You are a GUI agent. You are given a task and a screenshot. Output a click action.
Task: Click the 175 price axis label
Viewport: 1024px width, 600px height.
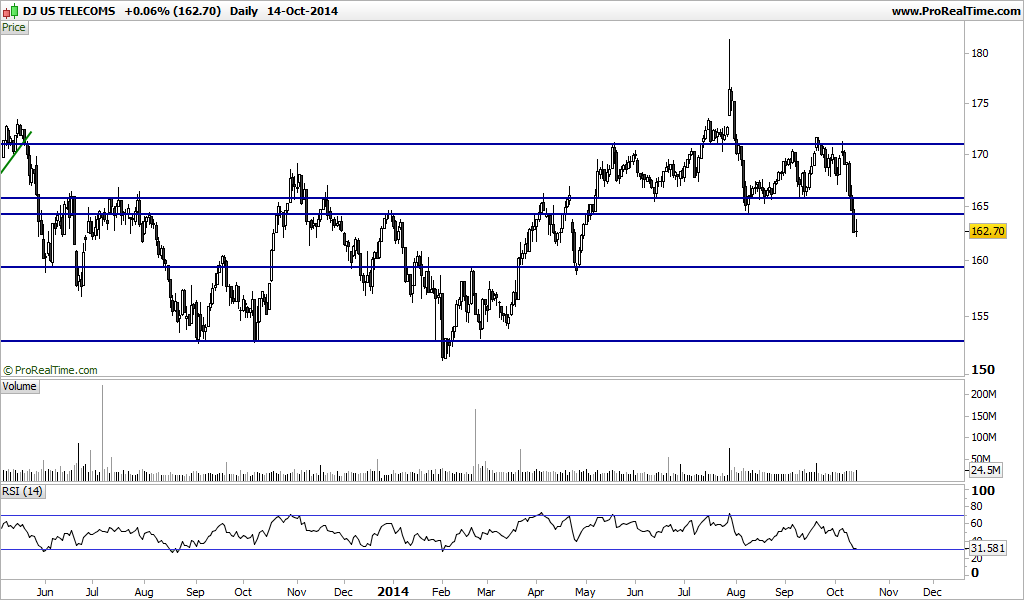(980, 104)
